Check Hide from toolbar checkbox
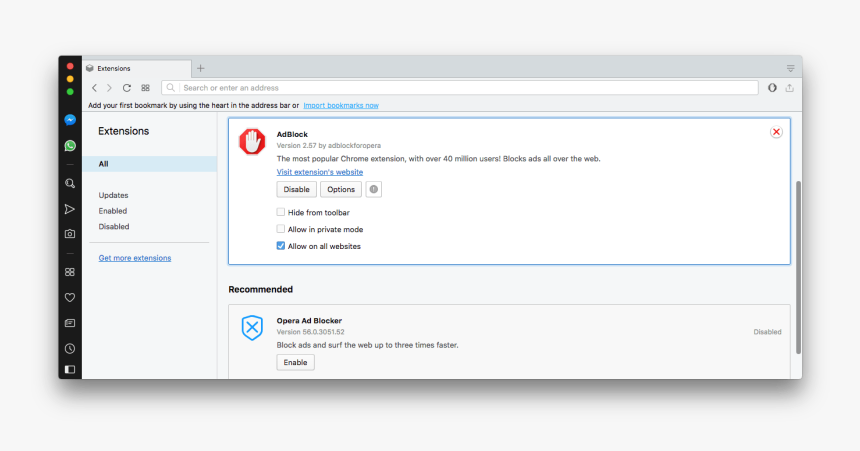 pyautogui.click(x=281, y=212)
